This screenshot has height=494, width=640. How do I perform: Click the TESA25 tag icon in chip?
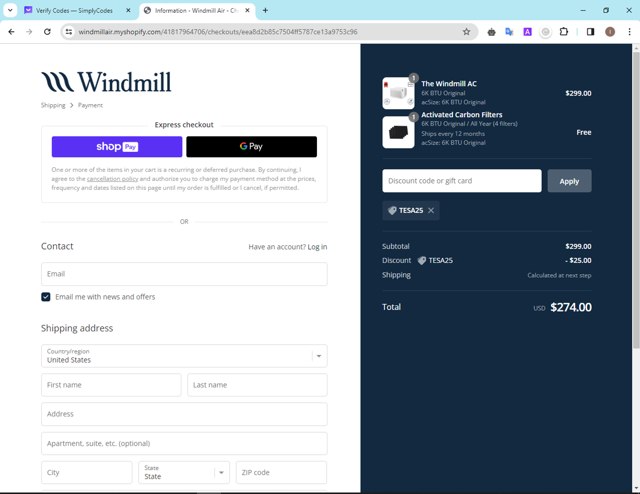pyautogui.click(x=392, y=211)
